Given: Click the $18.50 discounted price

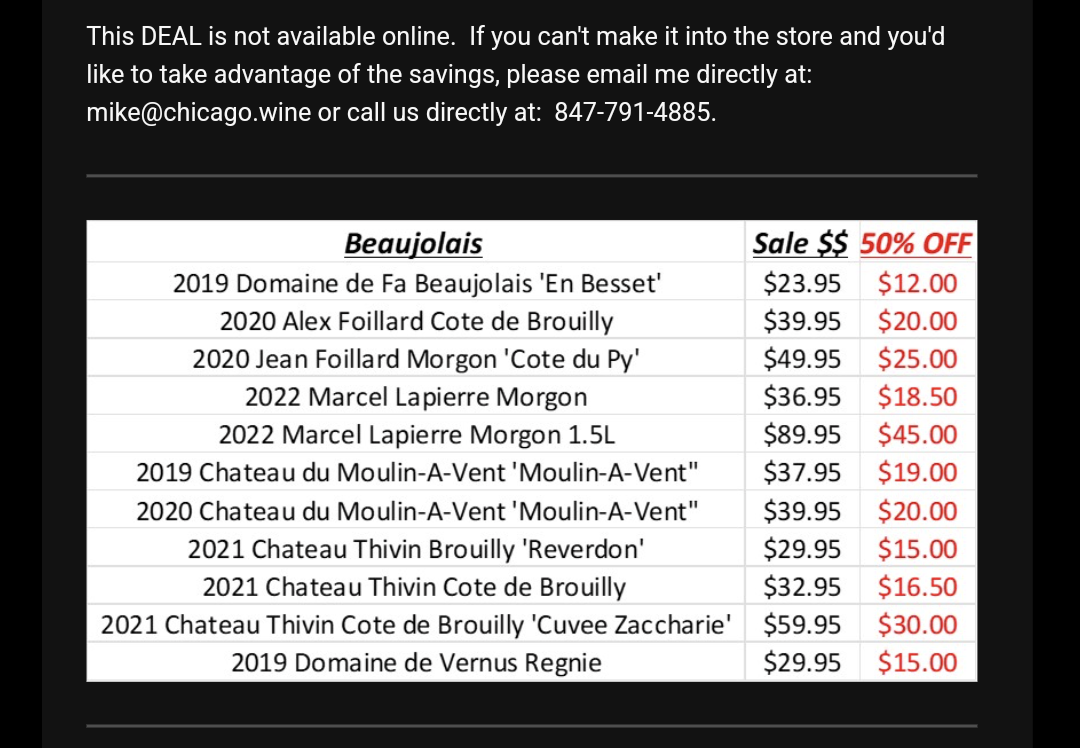Looking at the screenshot, I should 917,397.
